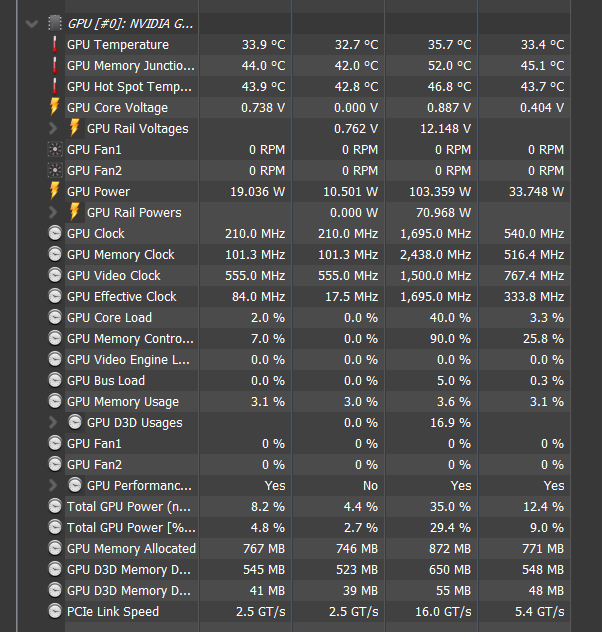Click gauge icon beside GPU Core Load
Image resolution: width=602 pixels, height=632 pixels.
coord(55,318)
